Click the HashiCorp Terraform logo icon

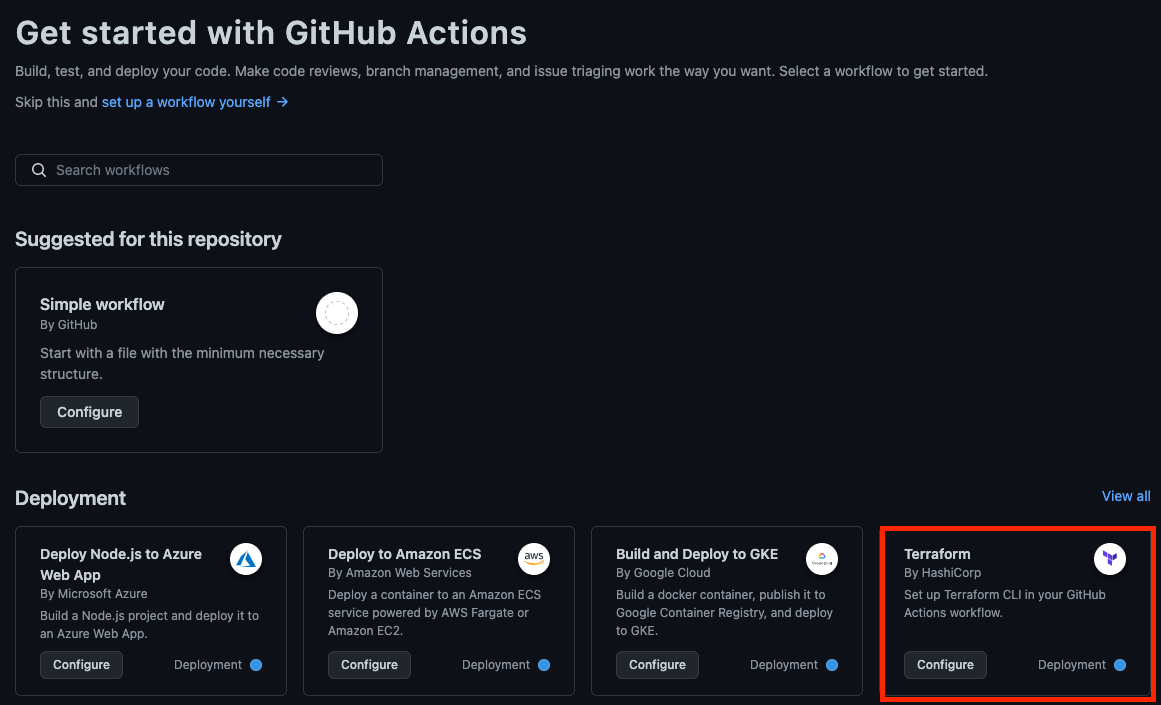(x=1109, y=559)
